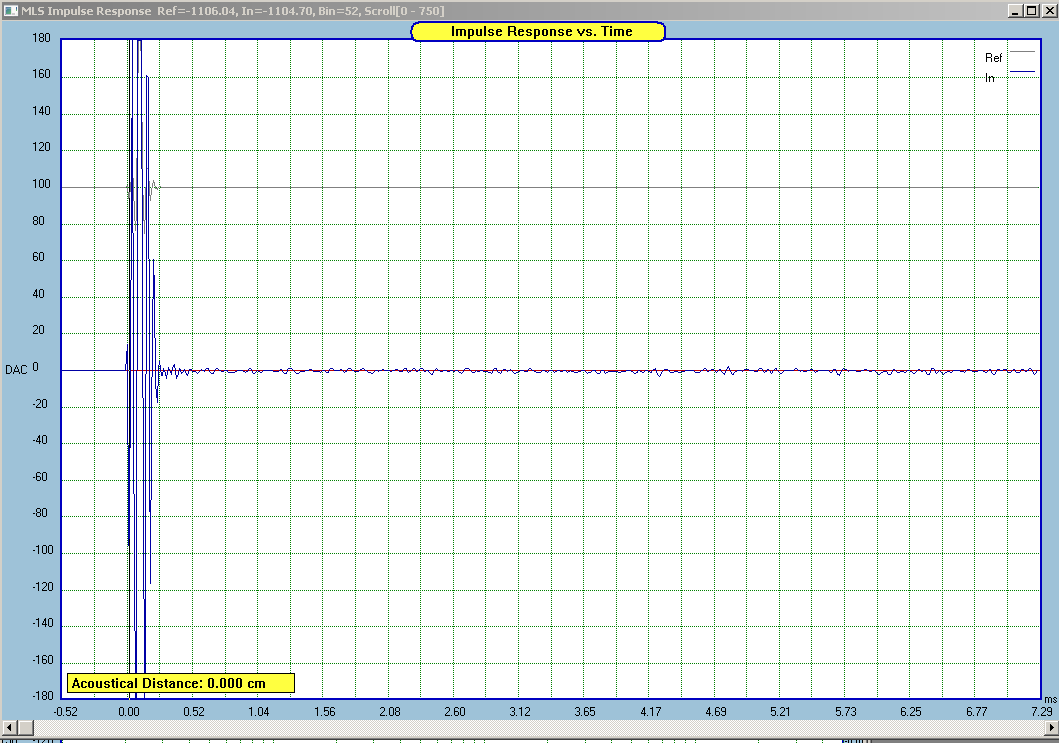1059x743 pixels.
Task: Click the horizontal scrollbar thumb
Action: pyautogui.click(x=26, y=727)
